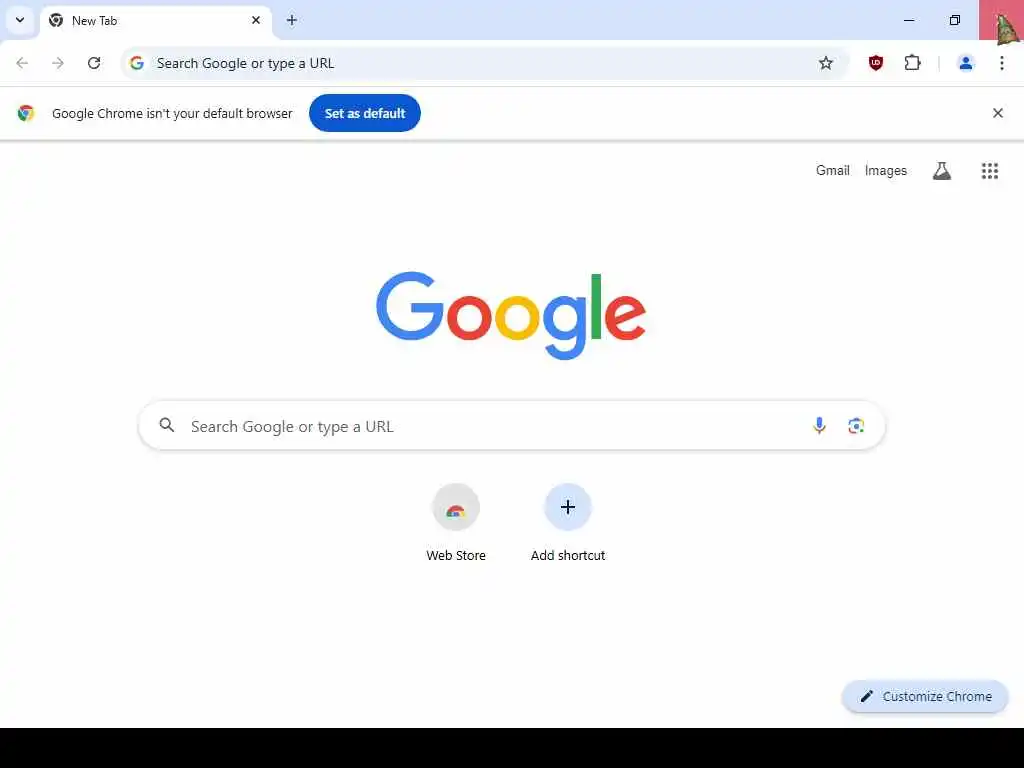Open the Images link
This screenshot has height=768, width=1024.
tap(886, 170)
